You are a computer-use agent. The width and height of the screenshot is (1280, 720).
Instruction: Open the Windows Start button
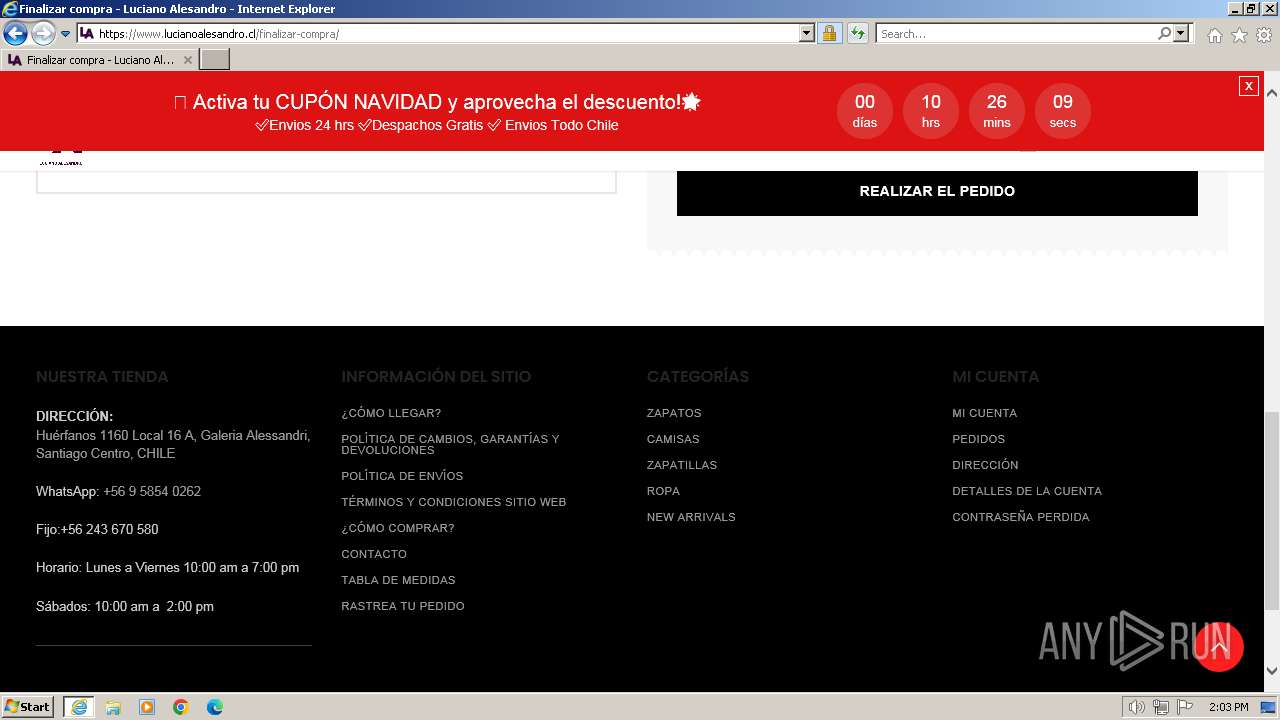point(28,706)
